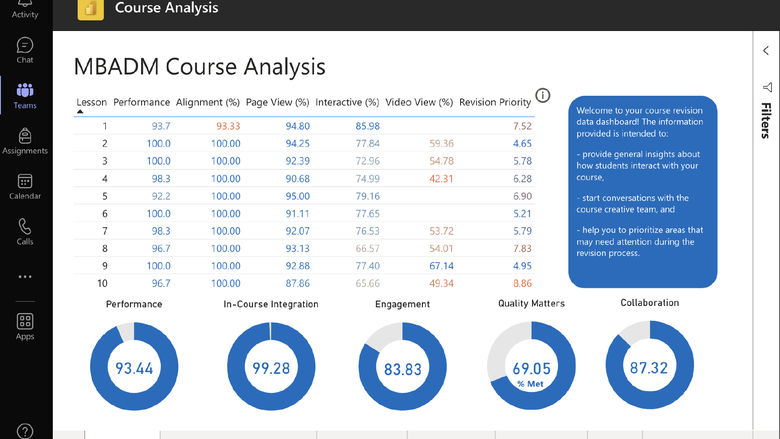Click the welcome message info card
The width and height of the screenshot is (780, 439).
[x=643, y=192]
